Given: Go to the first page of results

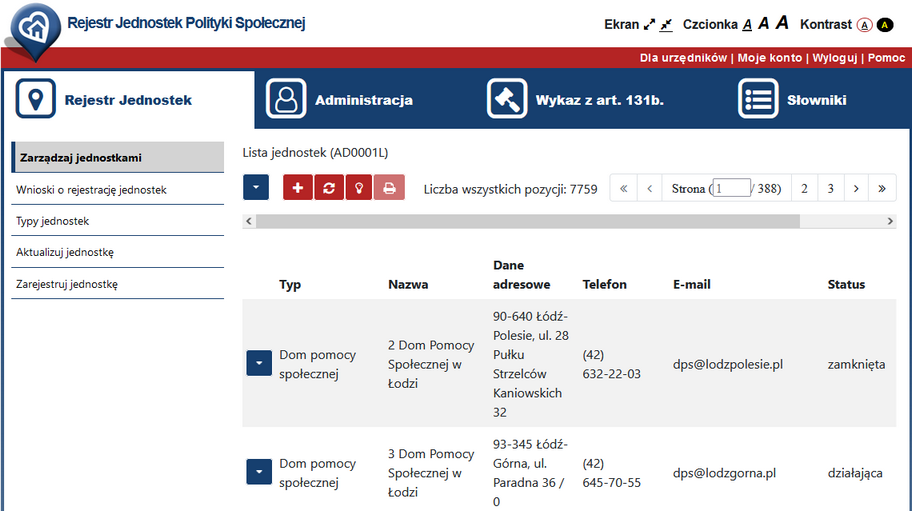Looking at the screenshot, I should coord(624,188).
